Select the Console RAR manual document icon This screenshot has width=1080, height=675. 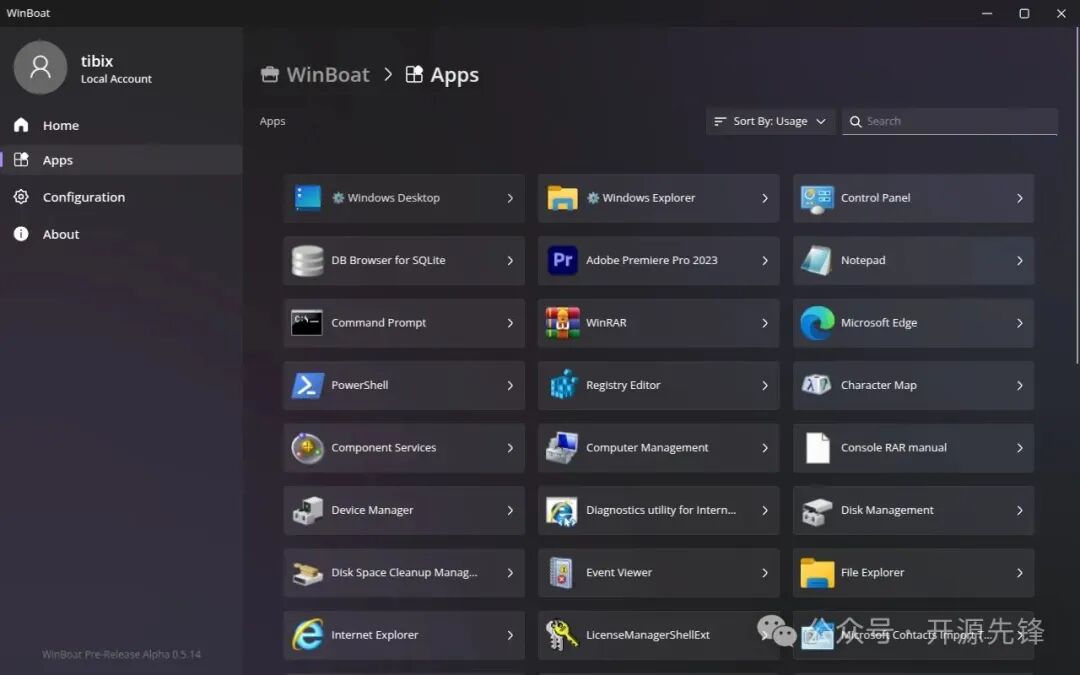pos(818,448)
